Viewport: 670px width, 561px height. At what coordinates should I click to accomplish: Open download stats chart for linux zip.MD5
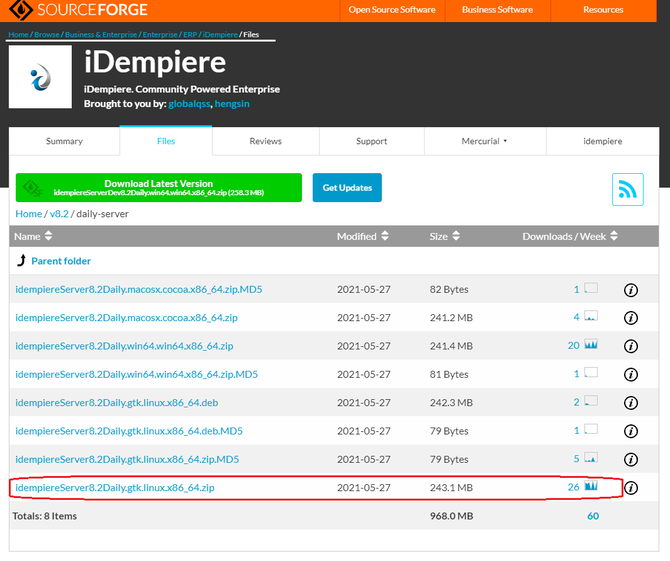click(591, 457)
